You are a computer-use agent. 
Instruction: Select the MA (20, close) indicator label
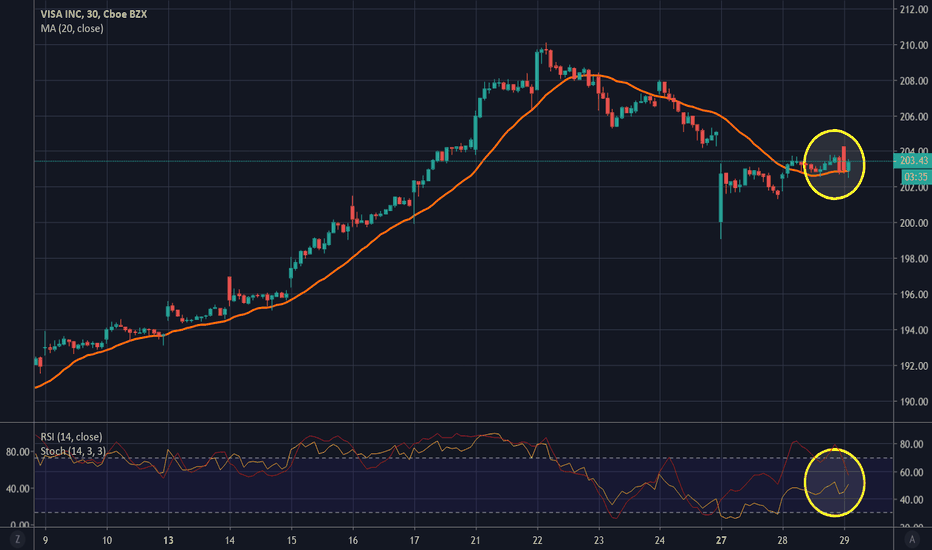(x=72, y=29)
